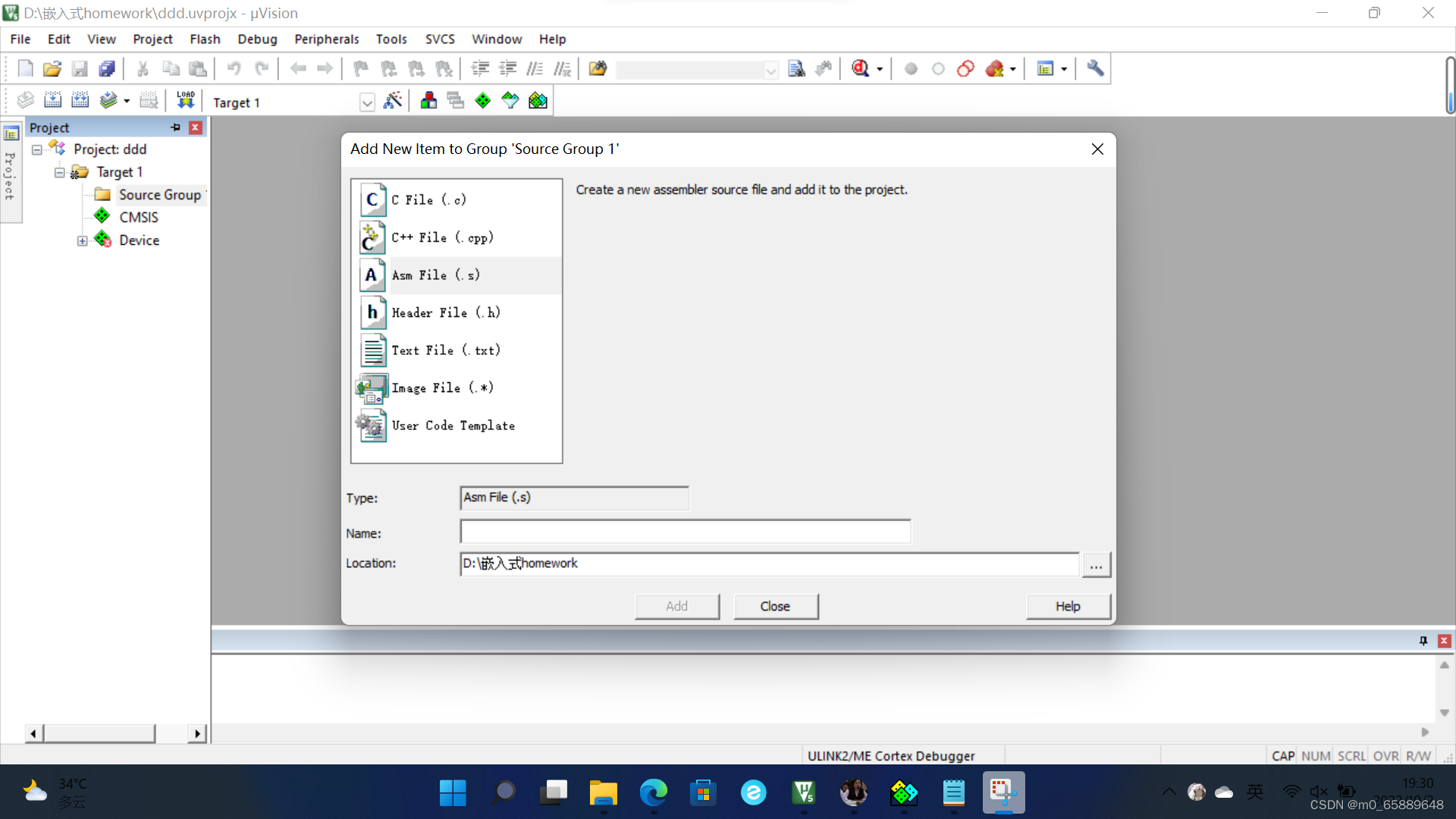Open the File menu

pyautogui.click(x=20, y=39)
